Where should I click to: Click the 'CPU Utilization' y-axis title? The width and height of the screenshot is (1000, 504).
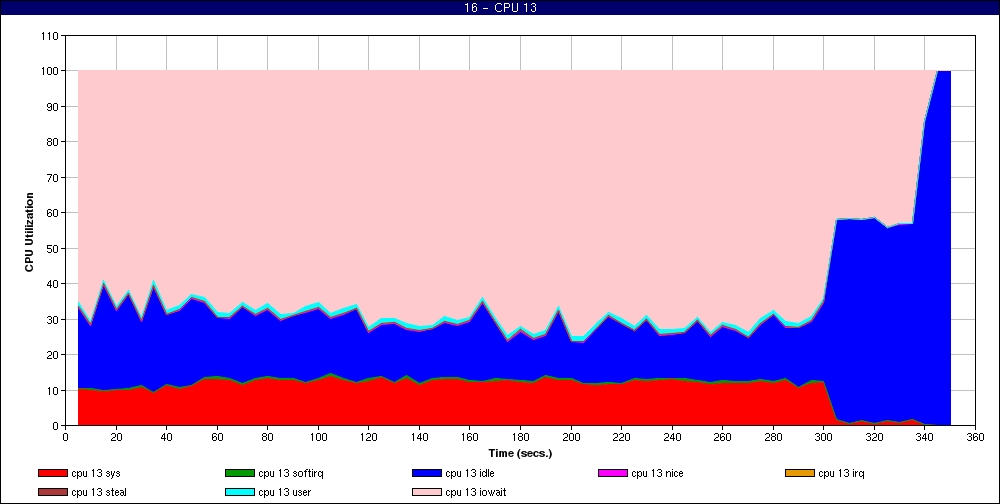pyautogui.click(x=29, y=232)
